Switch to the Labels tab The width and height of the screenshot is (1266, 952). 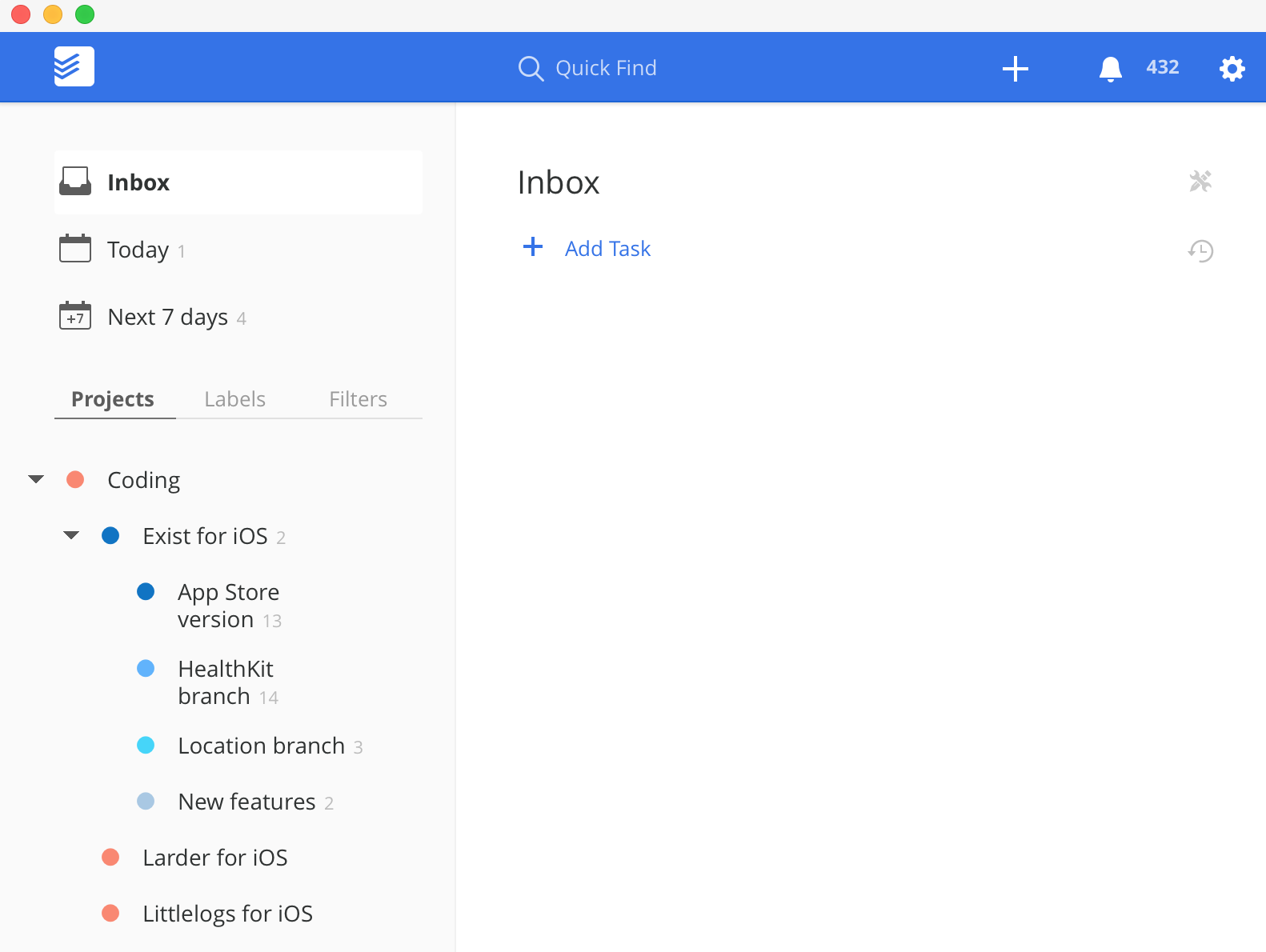[x=235, y=399]
